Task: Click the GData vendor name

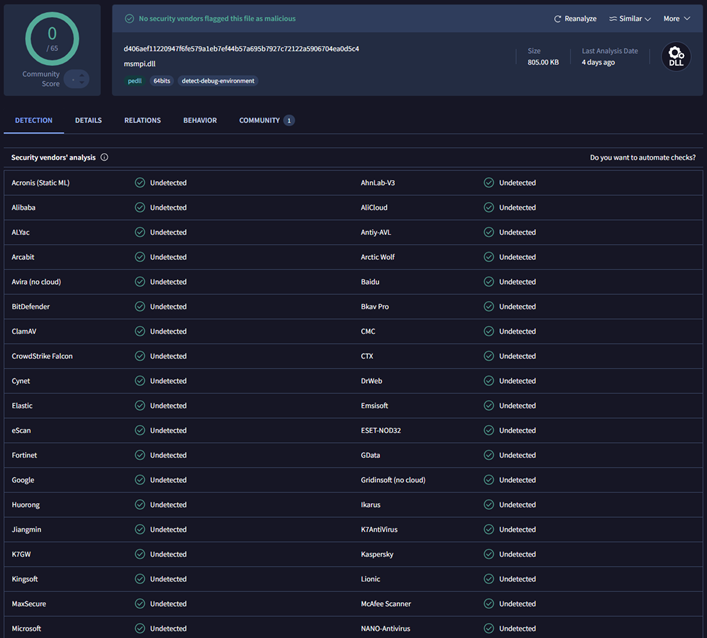Action: tap(370, 455)
